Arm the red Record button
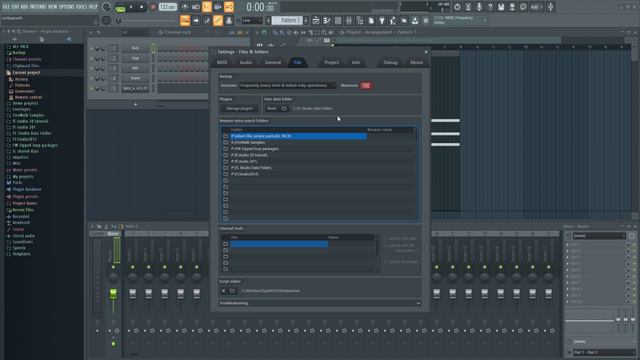640x360 pixels. pos(153,7)
